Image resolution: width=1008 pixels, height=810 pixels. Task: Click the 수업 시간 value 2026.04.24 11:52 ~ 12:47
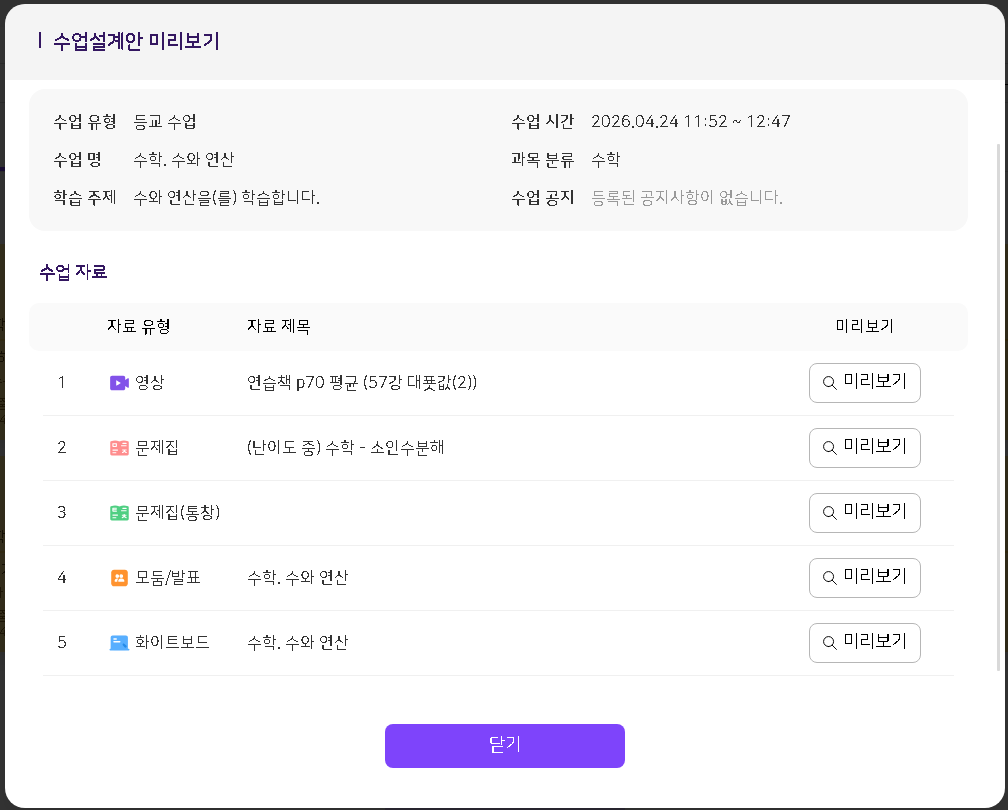[x=690, y=122]
